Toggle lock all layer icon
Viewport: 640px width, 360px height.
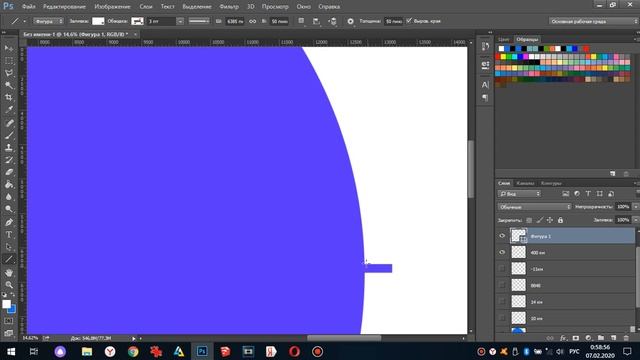[x=560, y=220]
